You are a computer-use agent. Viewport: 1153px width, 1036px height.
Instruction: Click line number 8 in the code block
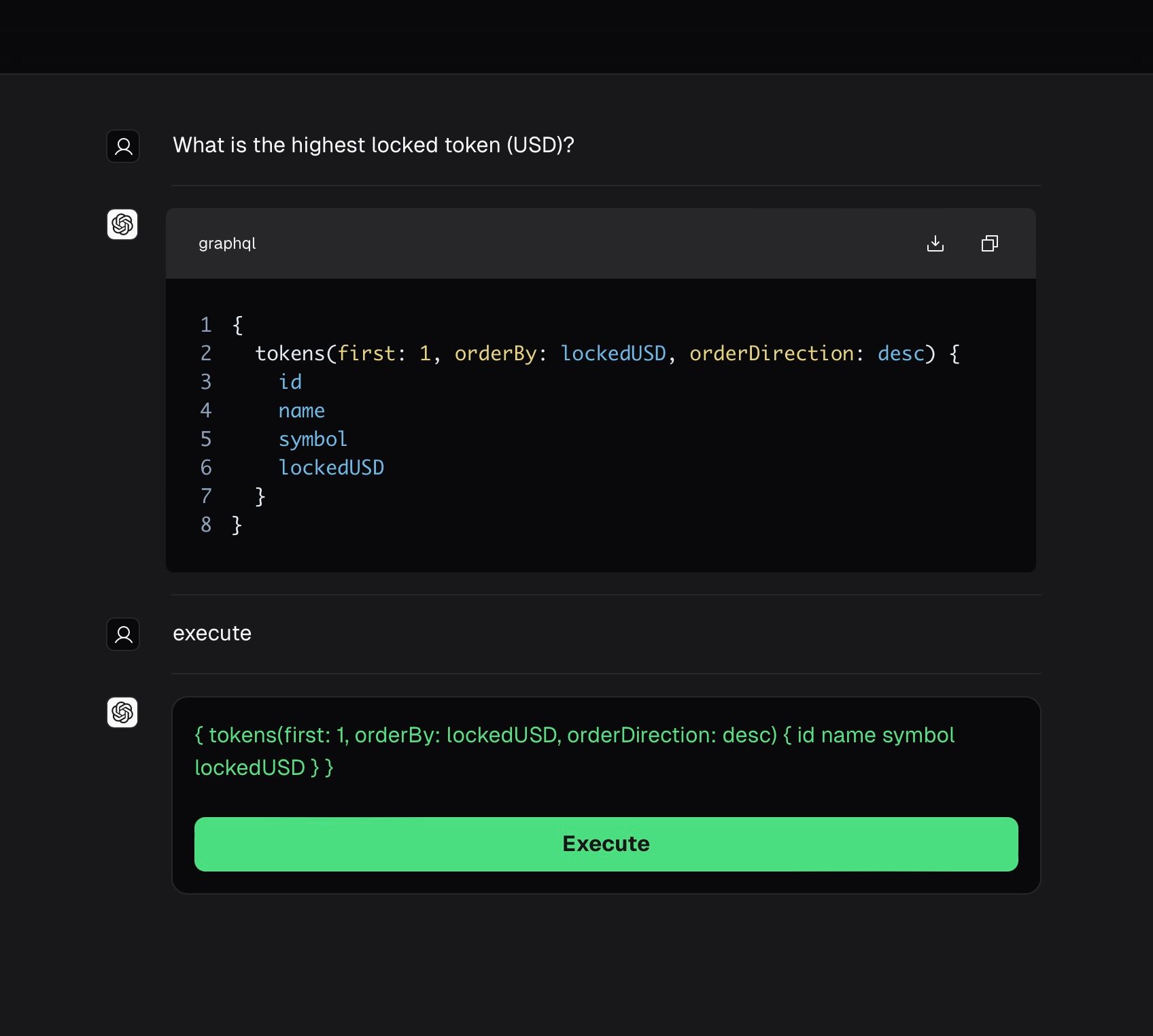[x=206, y=525]
